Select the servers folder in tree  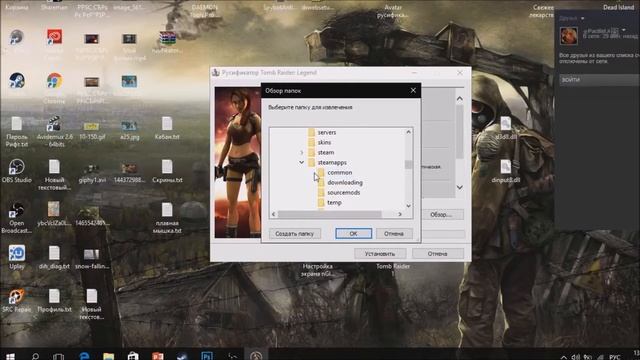coord(322,132)
